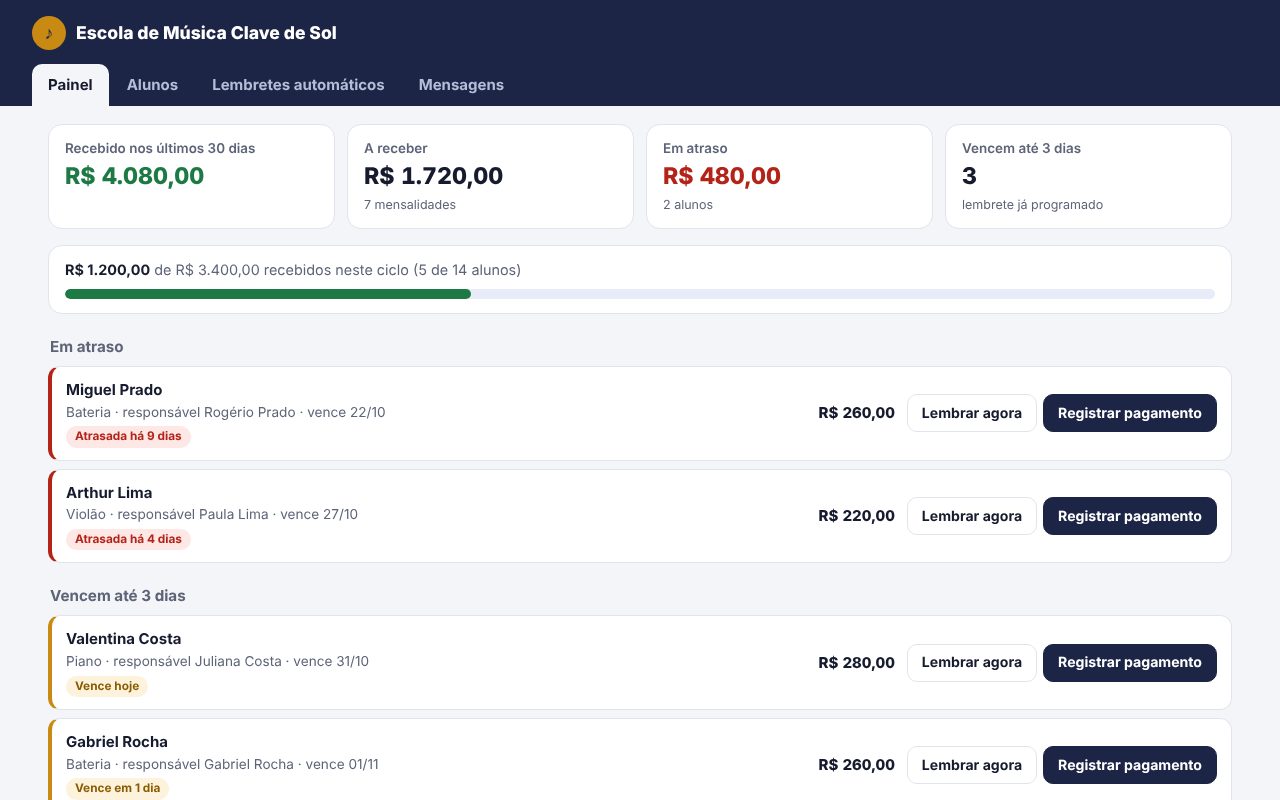
Task: Remind Valentina Costa now
Action: tap(972, 662)
